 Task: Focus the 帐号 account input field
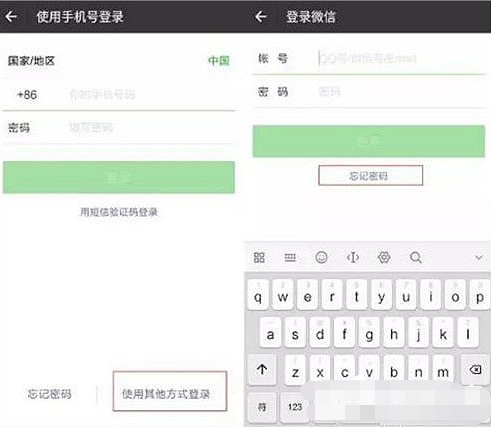(369, 58)
